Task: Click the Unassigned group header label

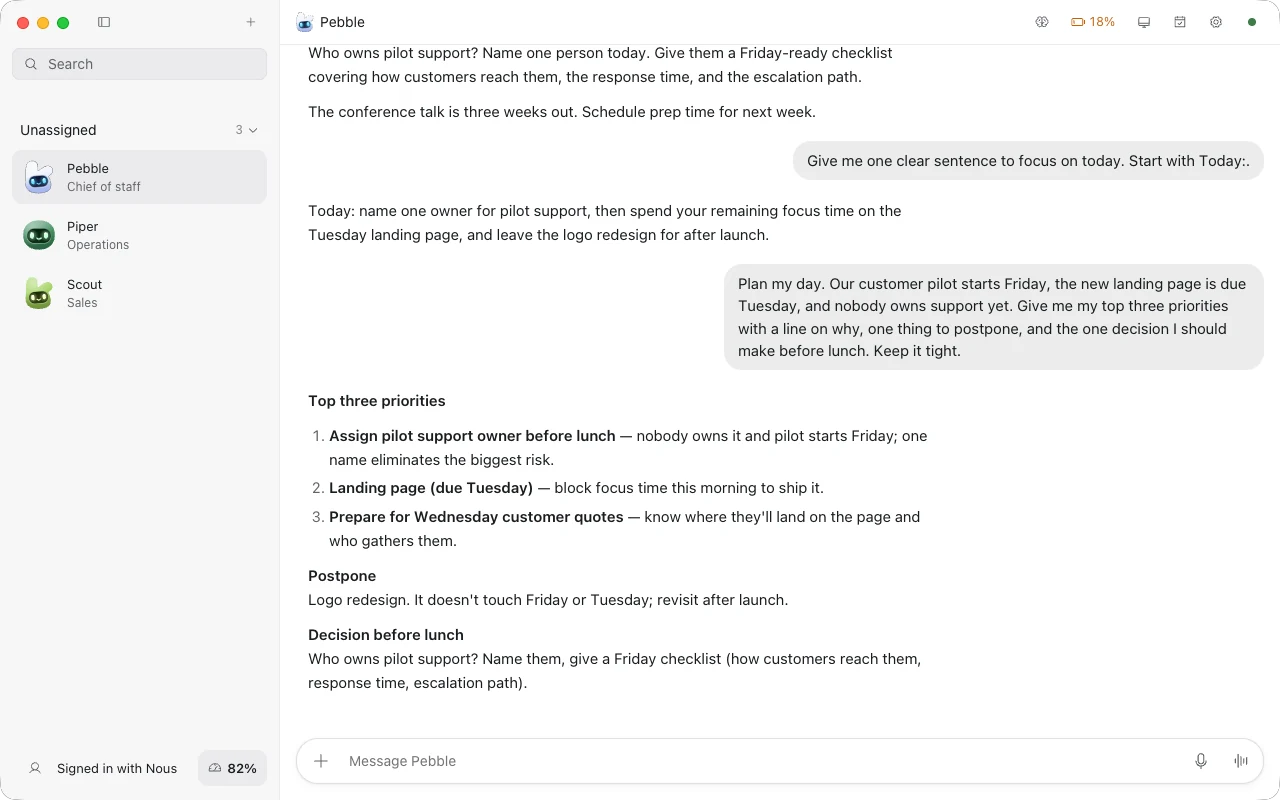Action: coord(58,130)
